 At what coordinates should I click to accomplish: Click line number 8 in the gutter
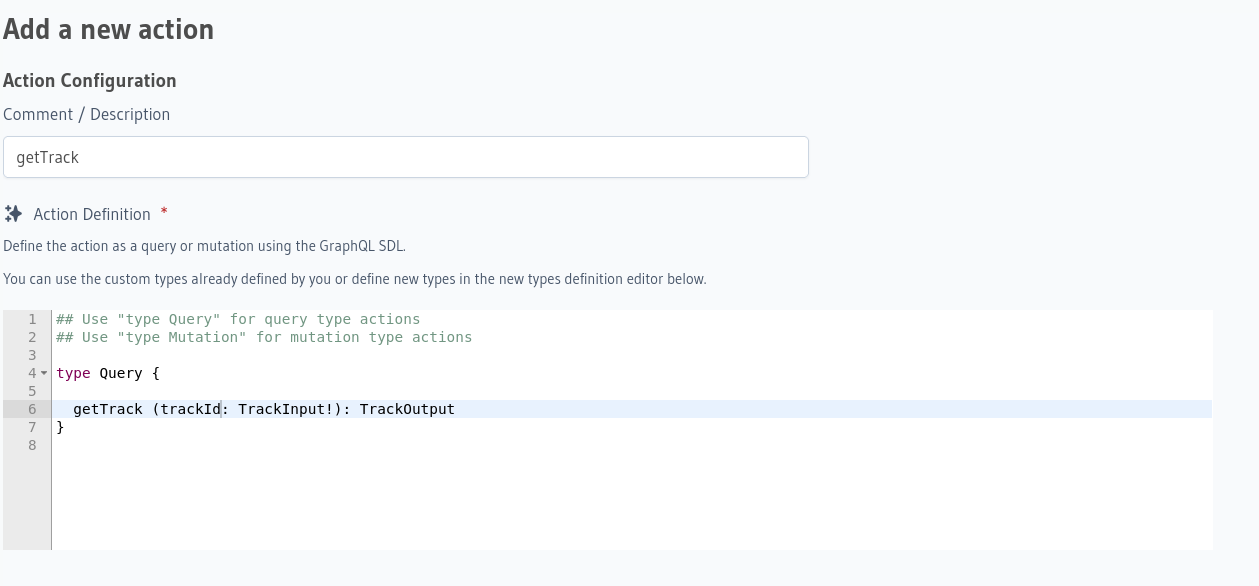point(33,445)
